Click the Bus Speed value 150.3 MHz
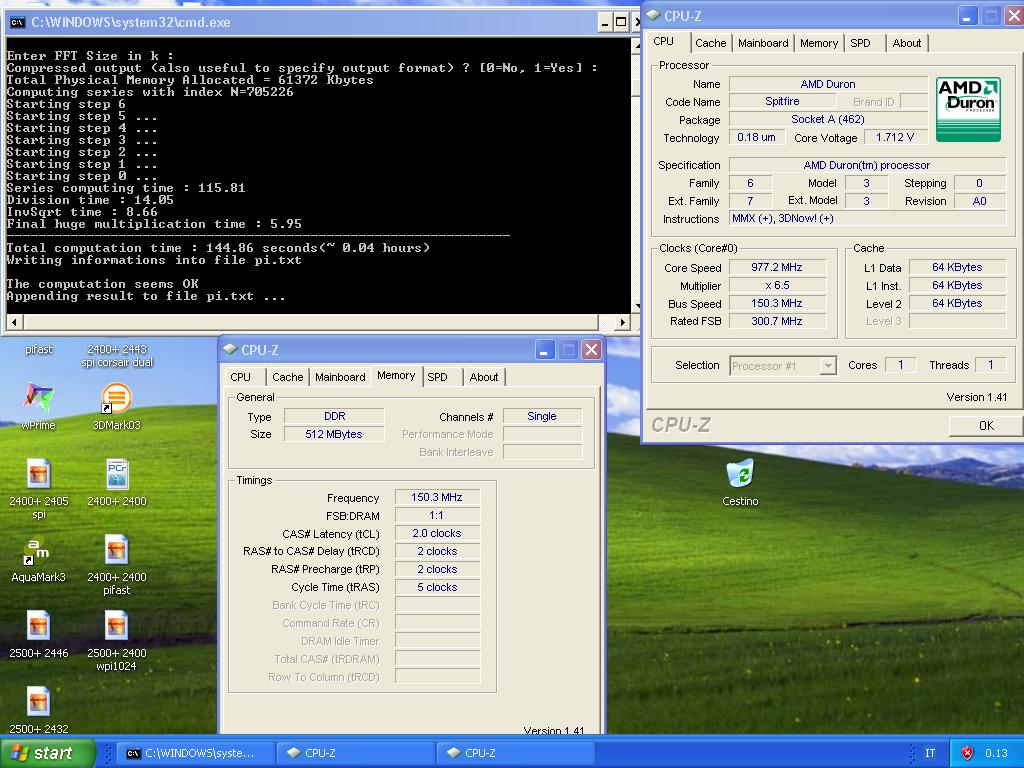The height and width of the screenshot is (768, 1024). click(x=777, y=303)
